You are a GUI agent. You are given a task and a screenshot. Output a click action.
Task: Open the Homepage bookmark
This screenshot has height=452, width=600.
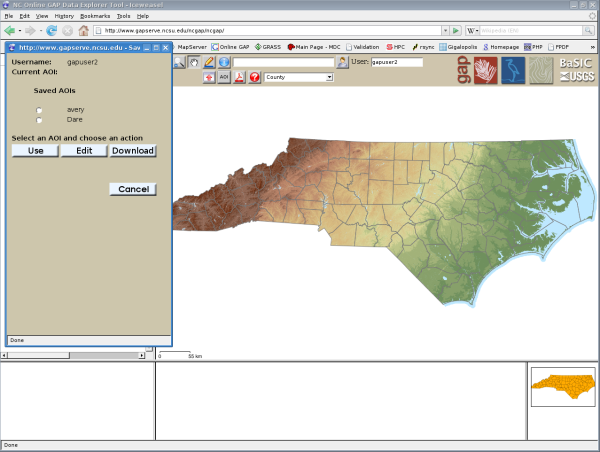[501, 47]
